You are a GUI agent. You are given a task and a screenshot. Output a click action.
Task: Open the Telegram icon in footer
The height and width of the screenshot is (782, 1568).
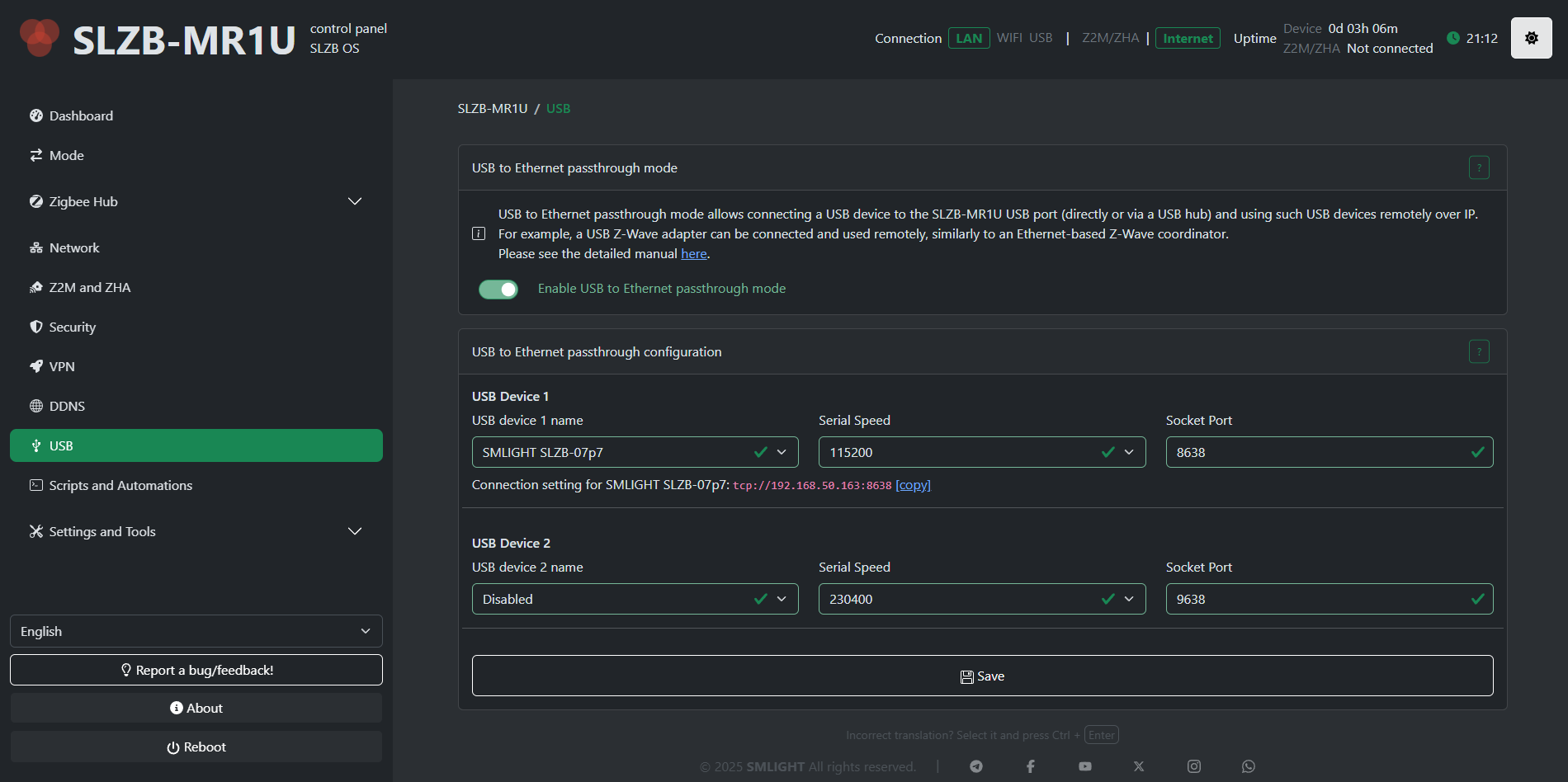click(x=976, y=766)
